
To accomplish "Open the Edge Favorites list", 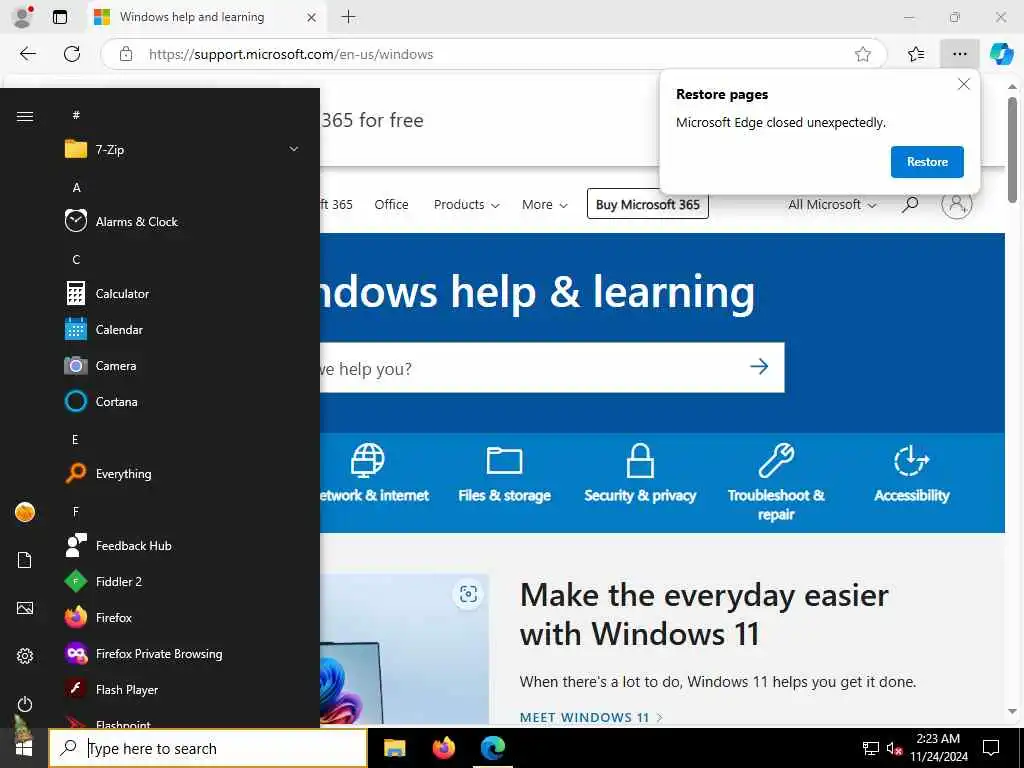I will pos(916,54).
